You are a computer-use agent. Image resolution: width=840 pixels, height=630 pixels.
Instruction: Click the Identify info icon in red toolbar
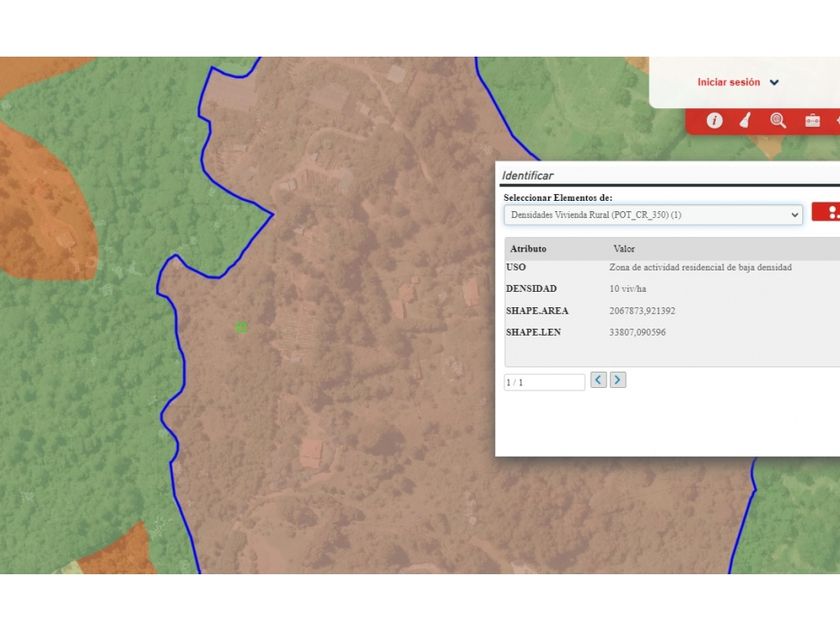(714, 121)
